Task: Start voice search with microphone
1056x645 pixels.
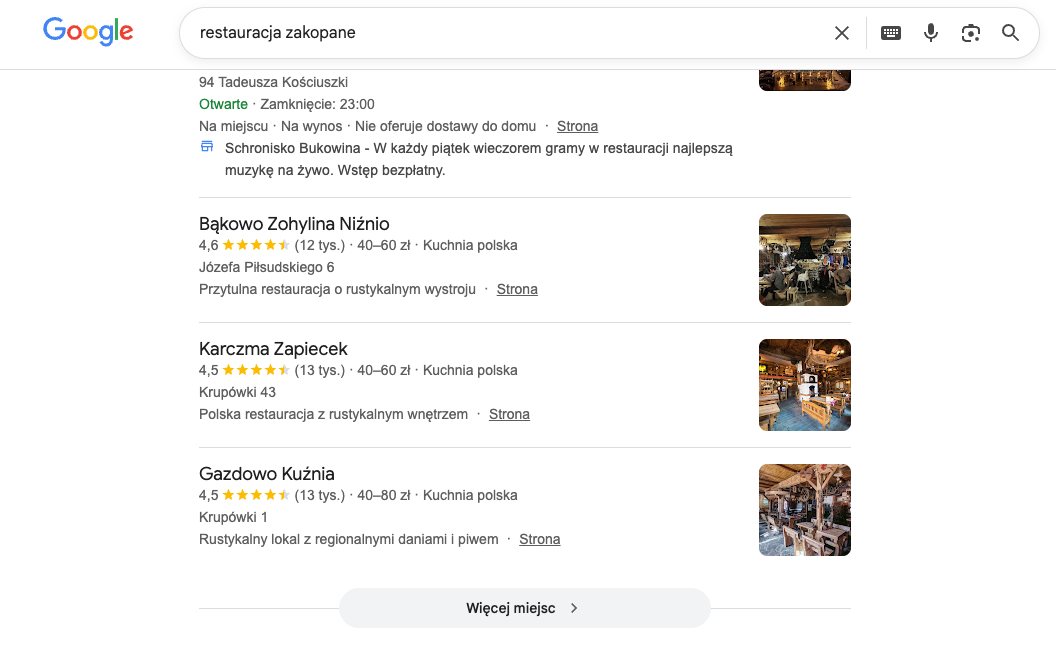Action: click(931, 33)
